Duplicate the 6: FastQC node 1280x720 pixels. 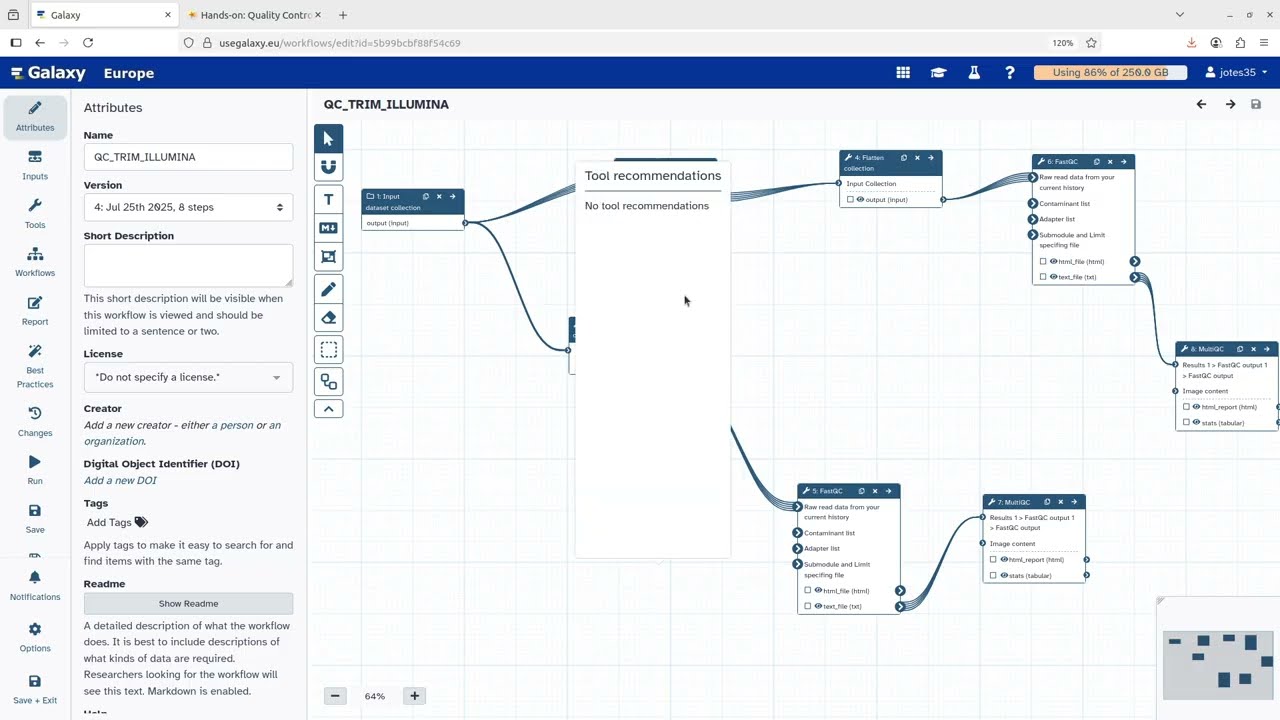tap(1097, 161)
